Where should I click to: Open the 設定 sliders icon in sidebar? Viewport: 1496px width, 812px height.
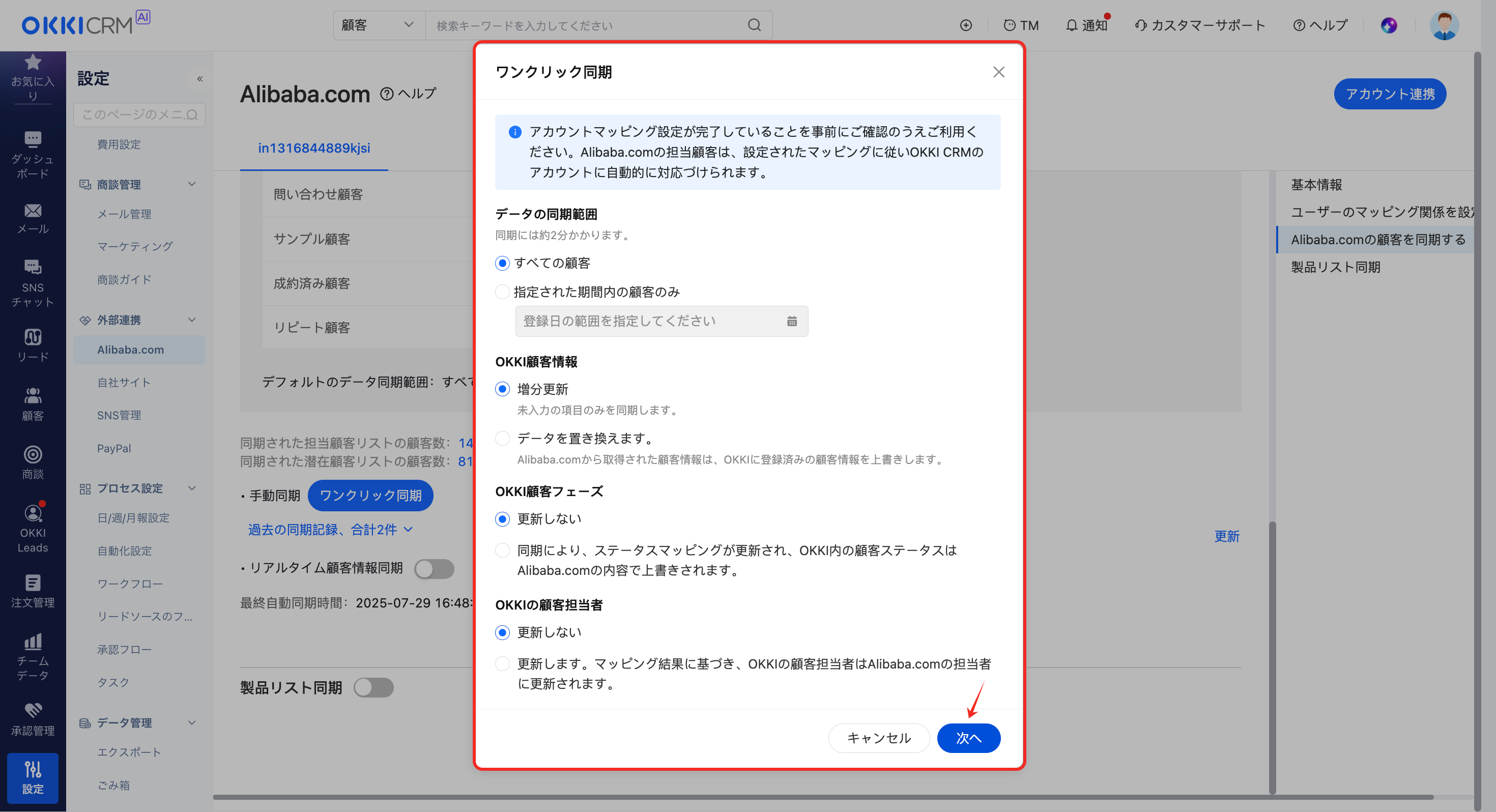(33, 778)
